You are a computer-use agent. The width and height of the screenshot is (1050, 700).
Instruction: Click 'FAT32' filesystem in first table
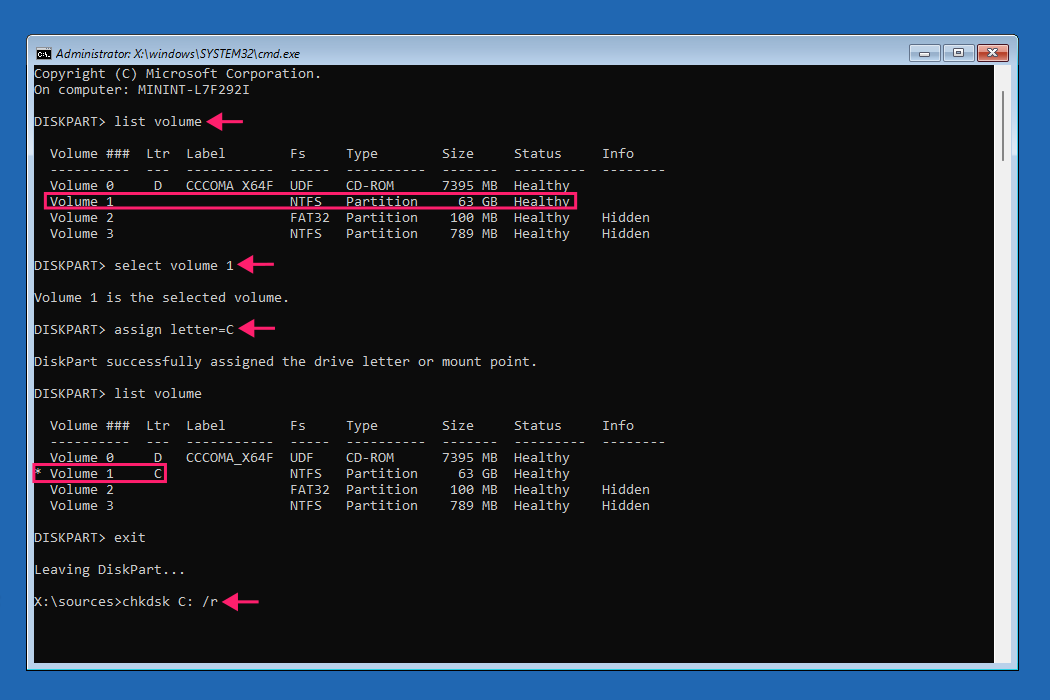[x=309, y=218]
